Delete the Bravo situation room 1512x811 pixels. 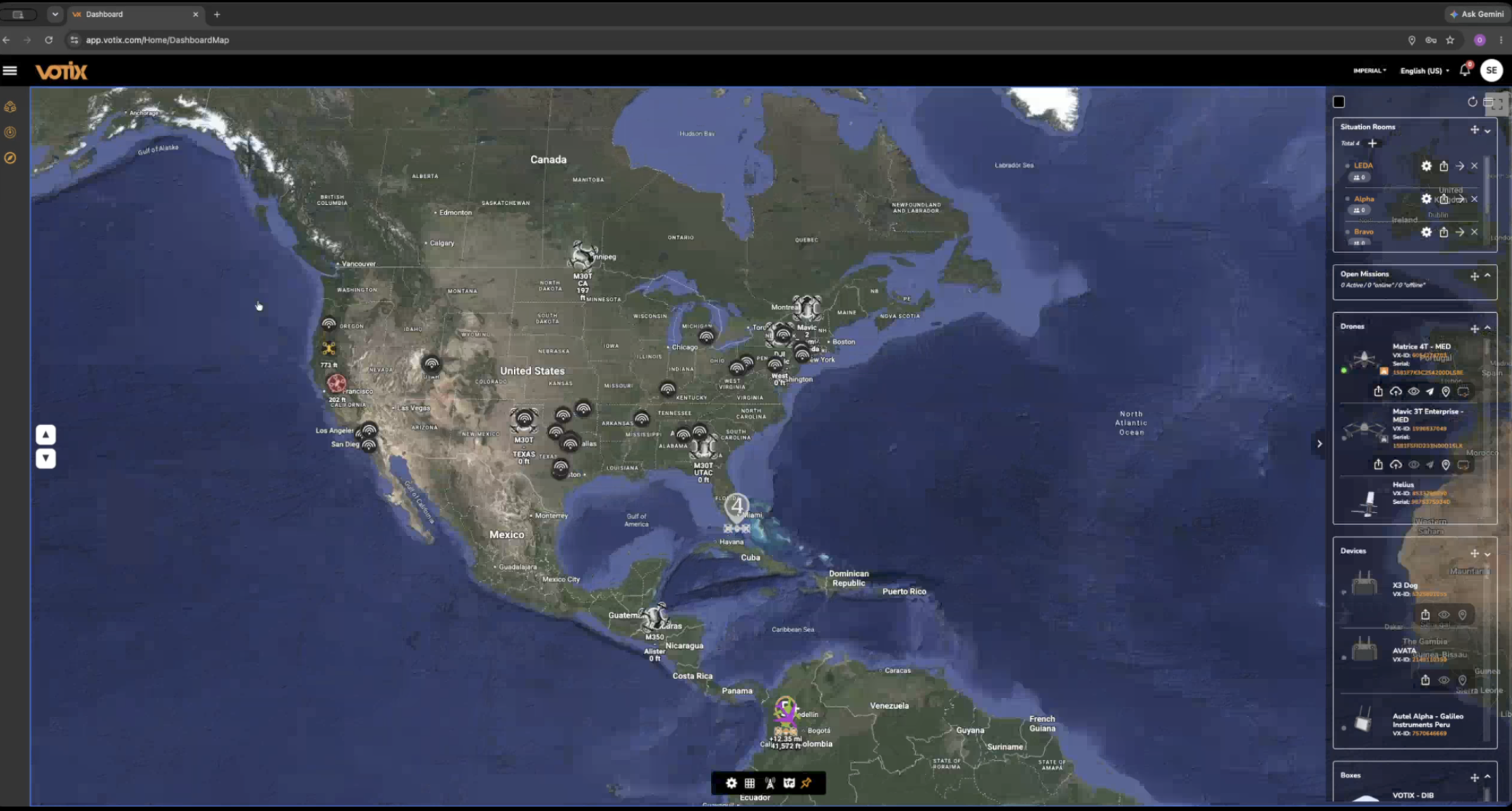click(x=1474, y=232)
